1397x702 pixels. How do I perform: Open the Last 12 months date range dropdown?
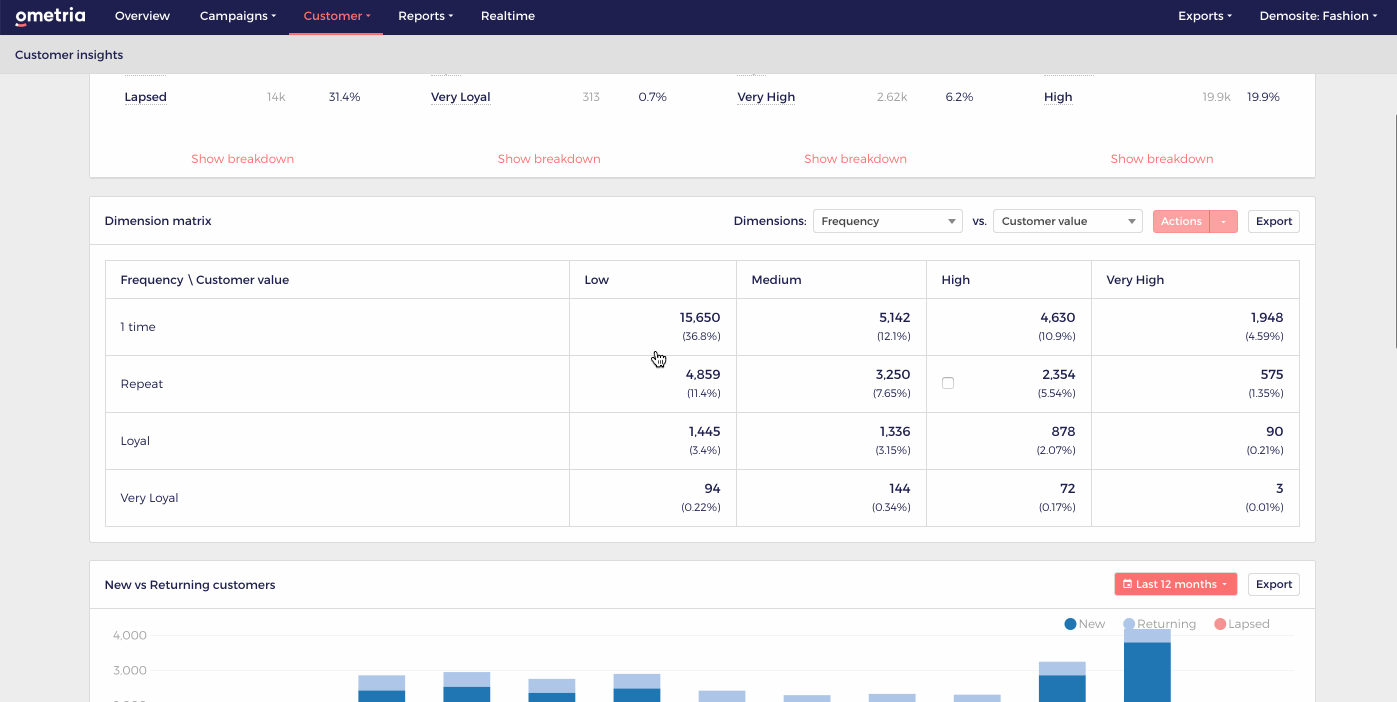coord(1176,584)
